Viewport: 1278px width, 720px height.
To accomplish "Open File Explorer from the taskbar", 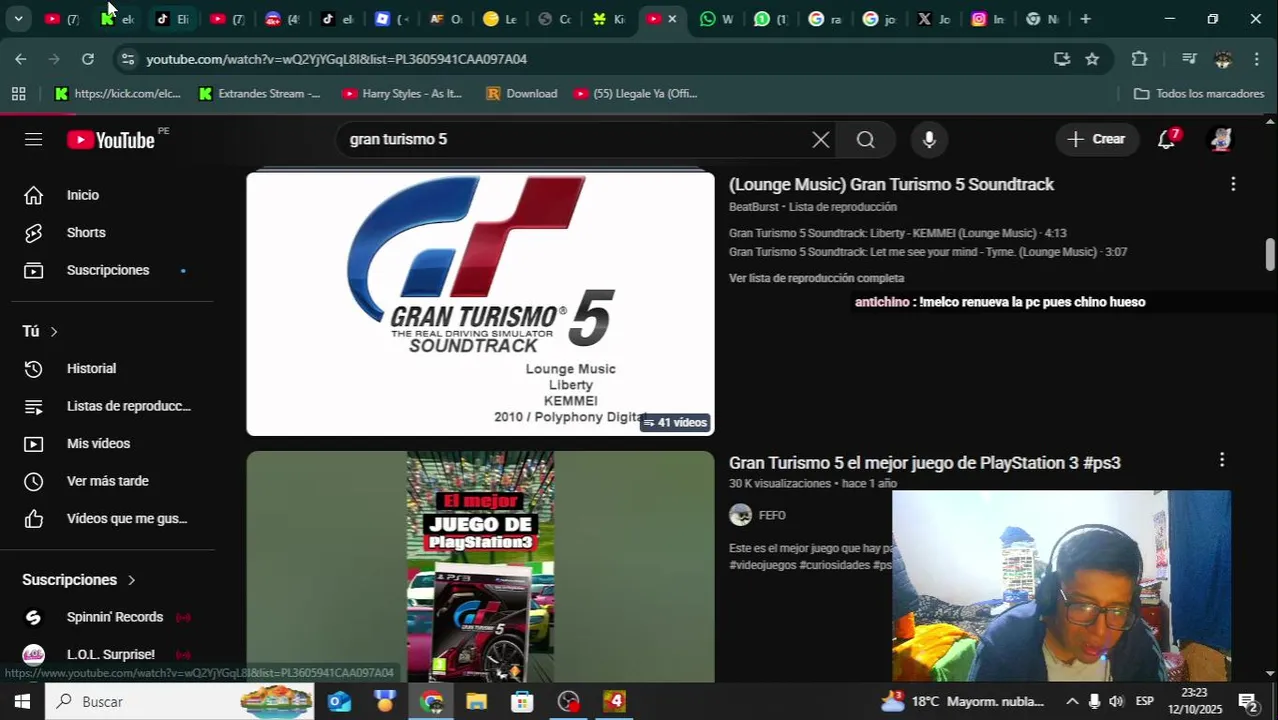I will point(476,701).
